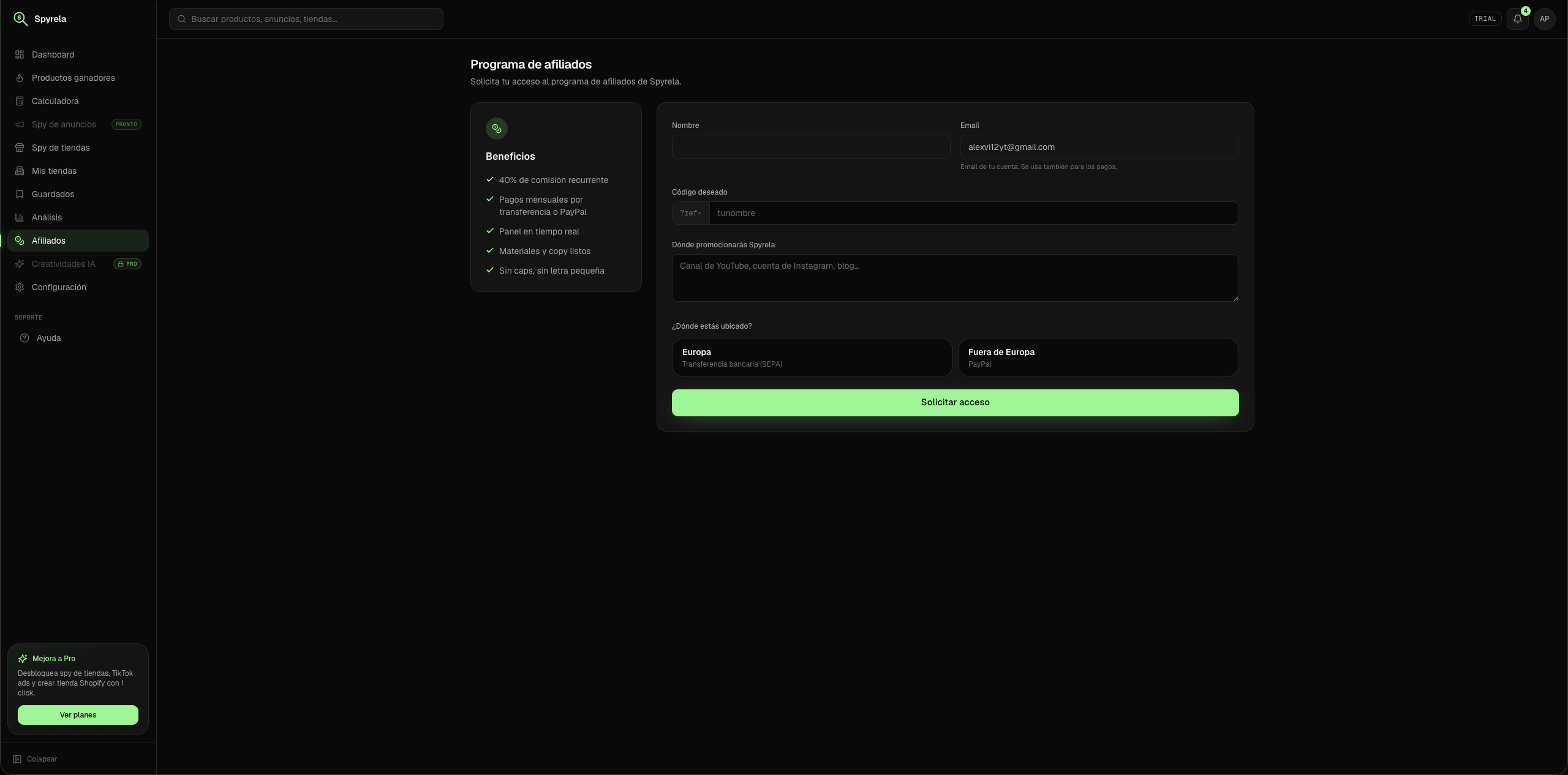Click the Colapsar sidebar panel icon
This screenshot has height=775, width=1568.
click(17, 759)
